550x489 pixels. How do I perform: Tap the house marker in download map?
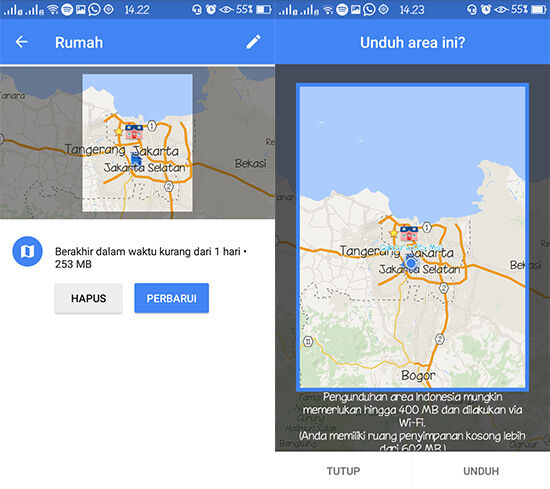pos(409,233)
